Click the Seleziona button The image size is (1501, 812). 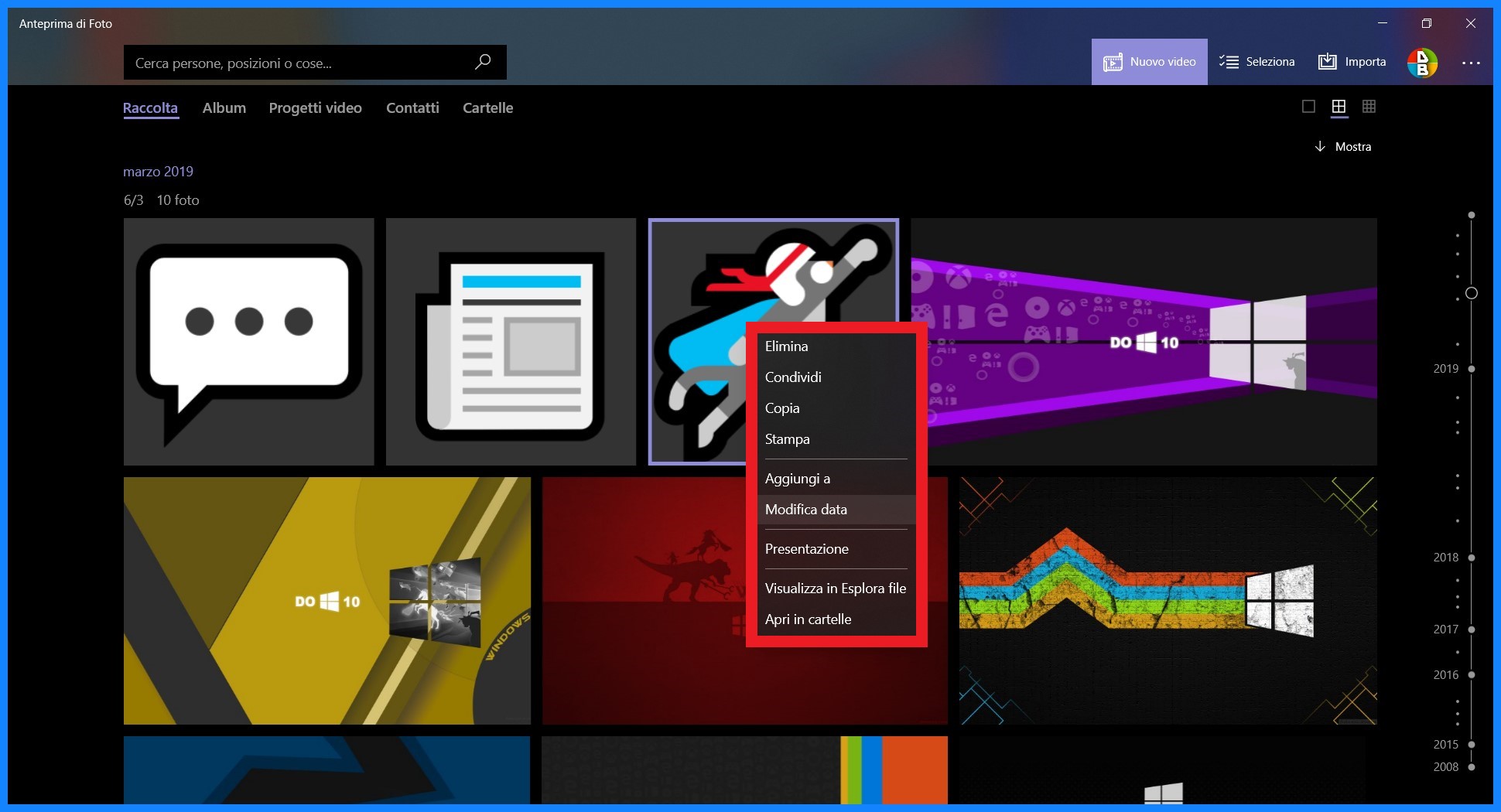pyautogui.click(x=1257, y=62)
